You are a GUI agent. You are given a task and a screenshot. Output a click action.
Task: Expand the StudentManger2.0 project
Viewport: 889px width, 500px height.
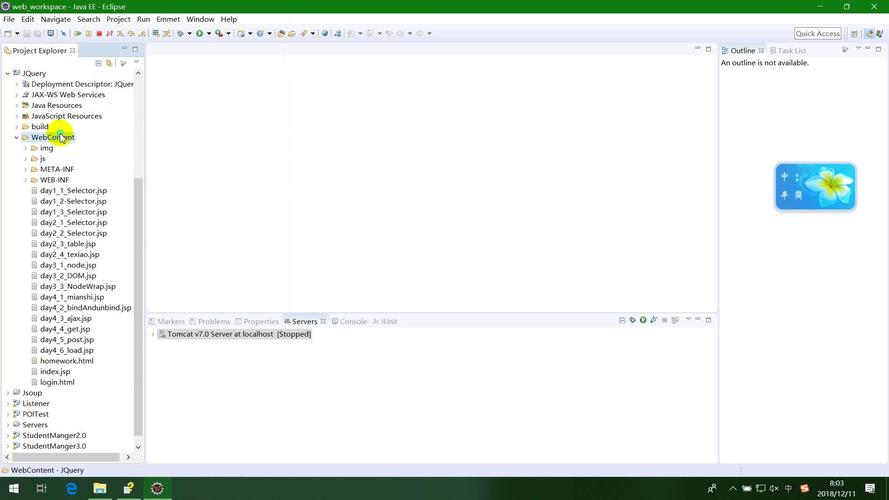[x=7, y=435]
